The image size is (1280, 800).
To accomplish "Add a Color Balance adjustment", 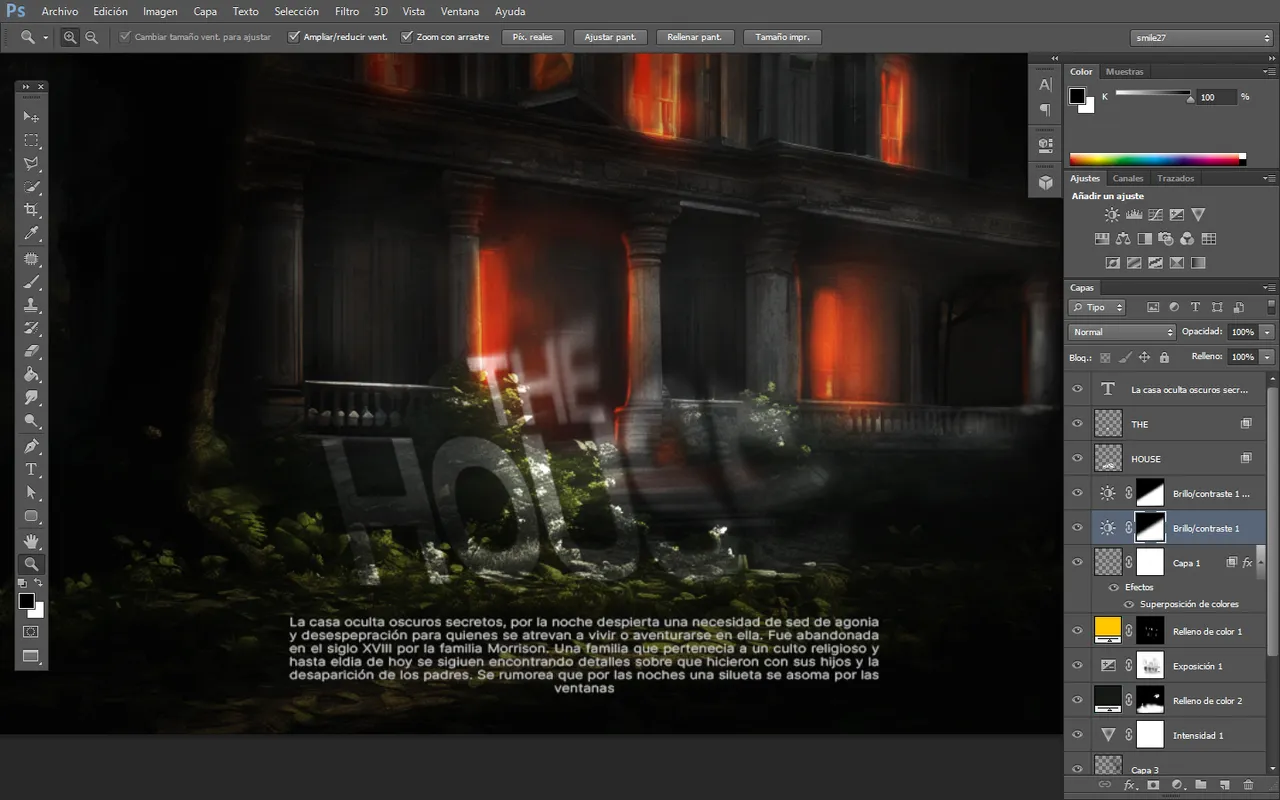I will [x=1123, y=239].
